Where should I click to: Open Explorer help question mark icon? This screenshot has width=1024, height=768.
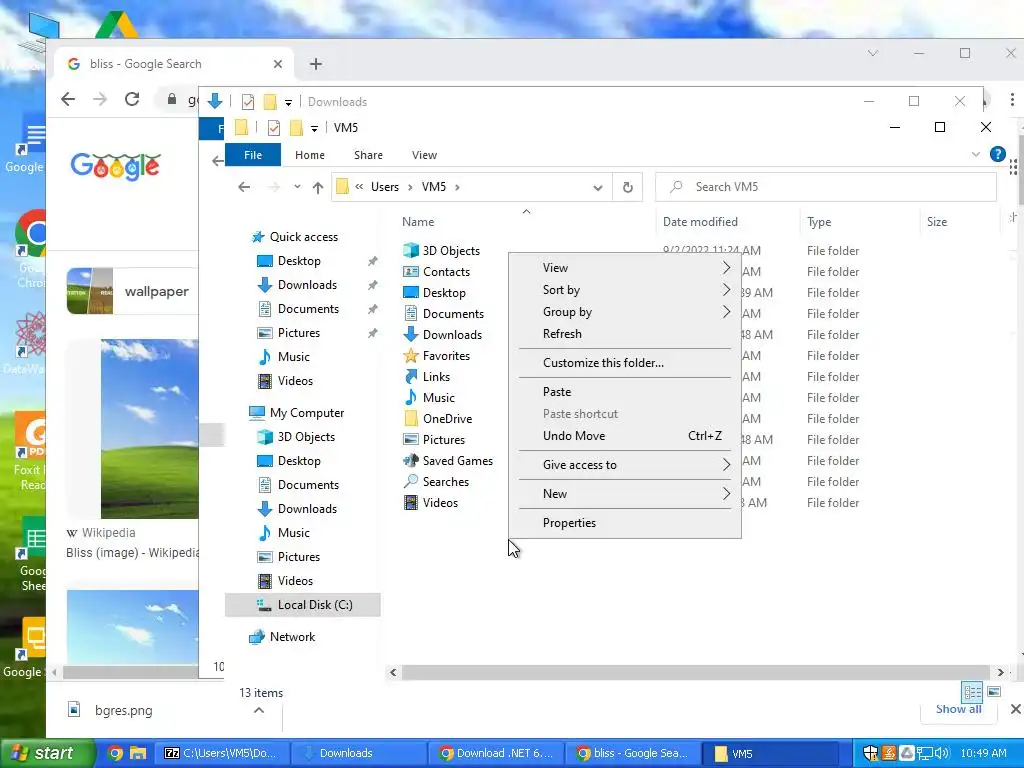[997, 154]
